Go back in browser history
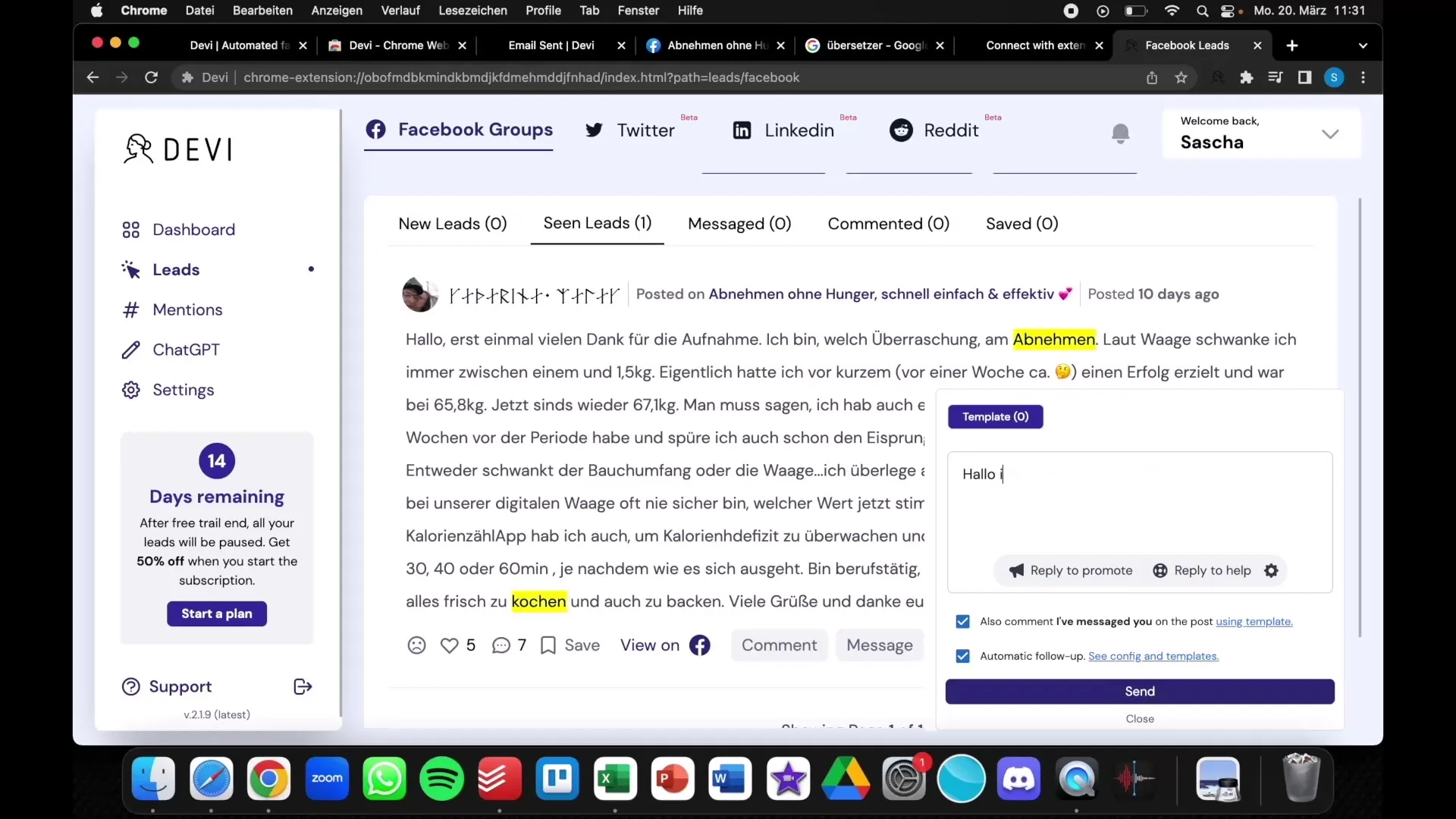1456x819 pixels. [93, 77]
